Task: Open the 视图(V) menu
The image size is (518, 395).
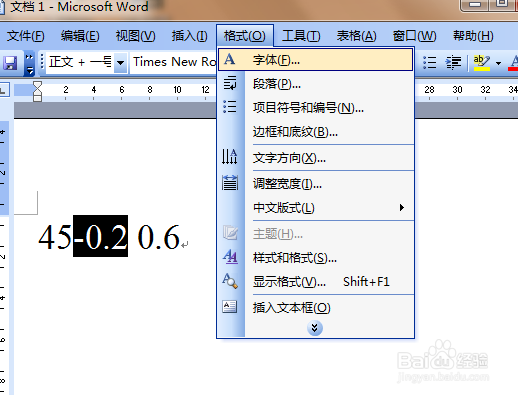Action: click(135, 36)
